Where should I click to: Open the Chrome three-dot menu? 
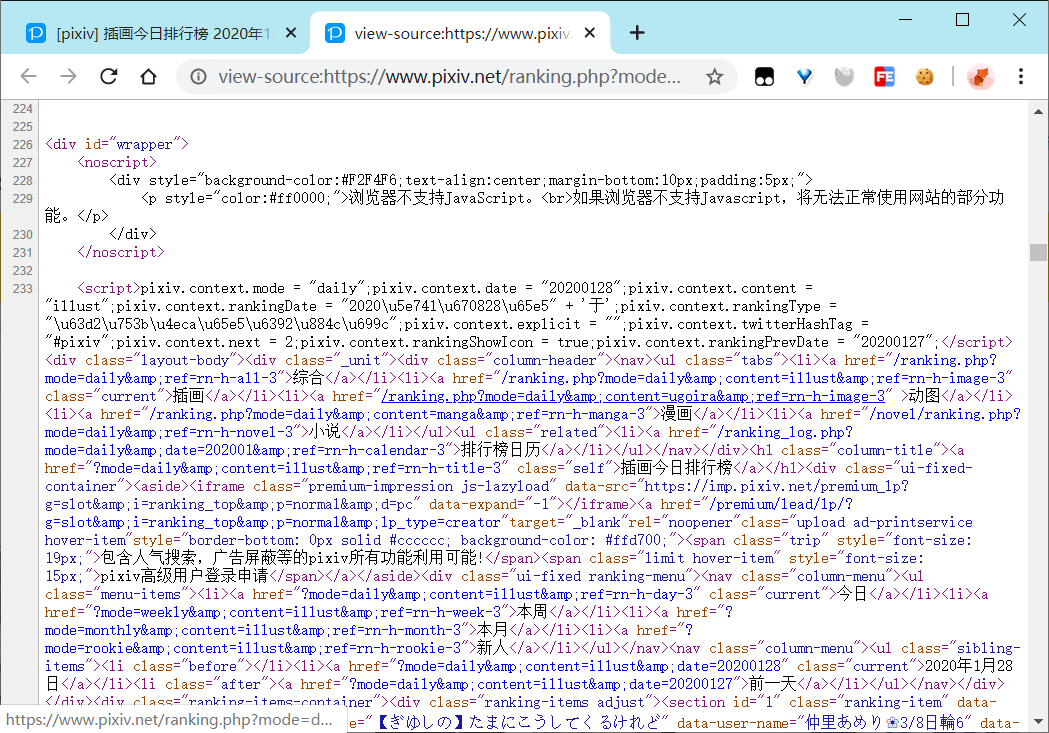(1021, 76)
